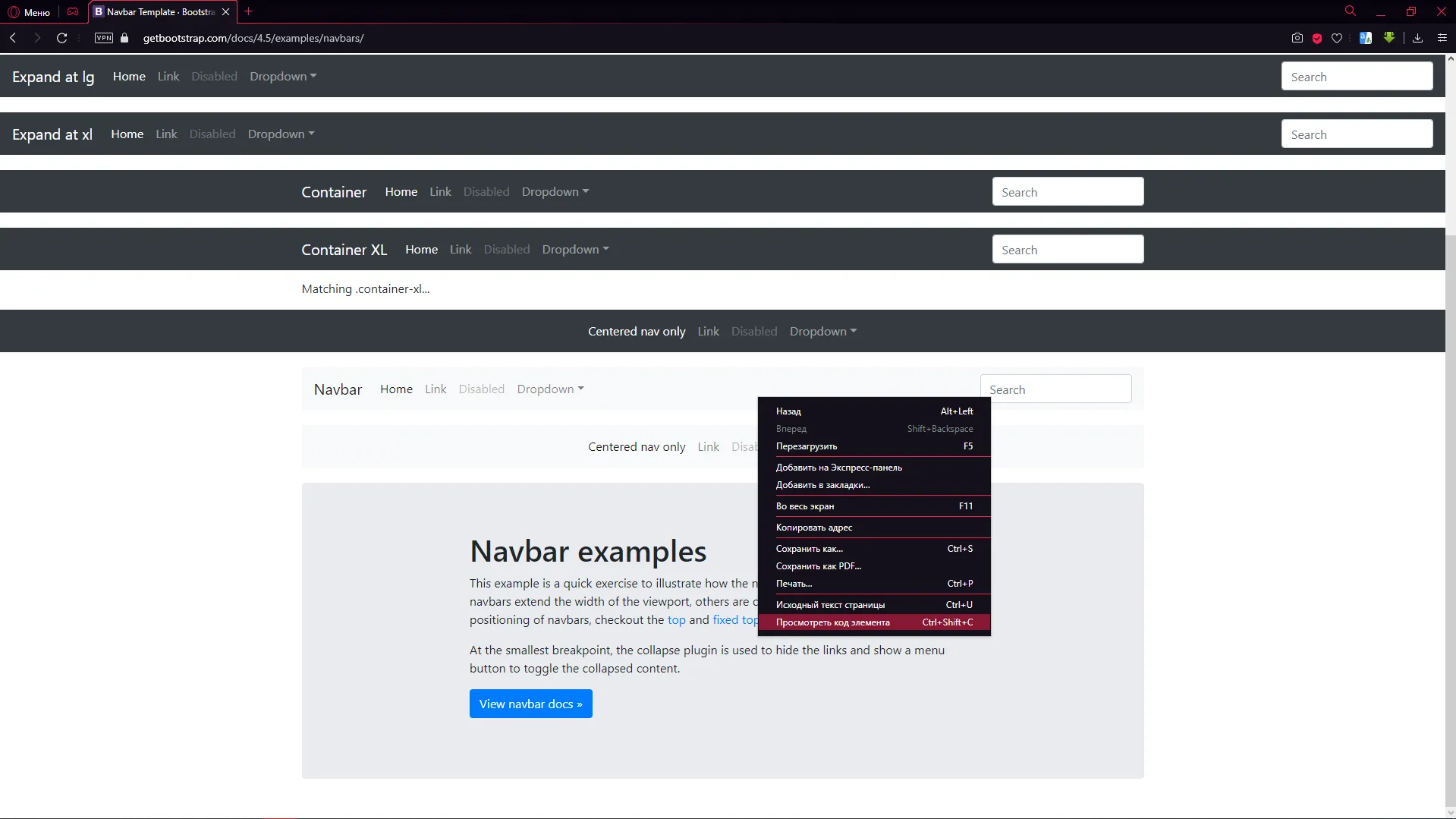Click the heart bookmark icon
This screenshot has width=1456, height=819.
(1337, 38)
